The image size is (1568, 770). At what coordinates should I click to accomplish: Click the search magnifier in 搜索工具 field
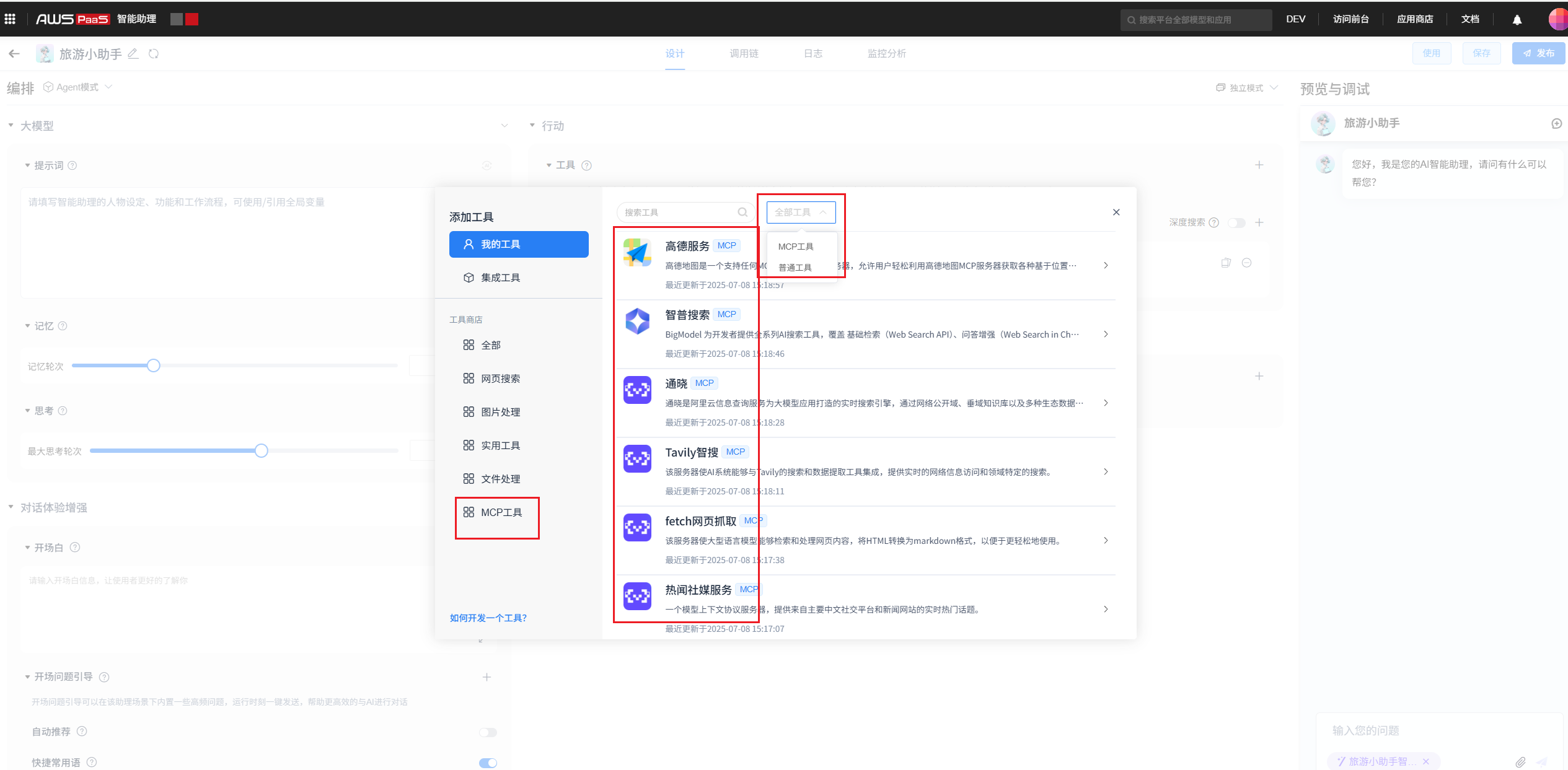pos(742,212)
